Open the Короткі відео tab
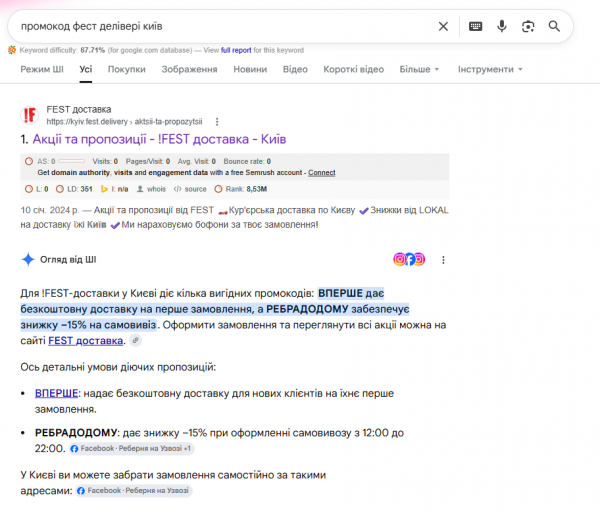Screen dimensions: 600x512 click(x=354, y=69)
